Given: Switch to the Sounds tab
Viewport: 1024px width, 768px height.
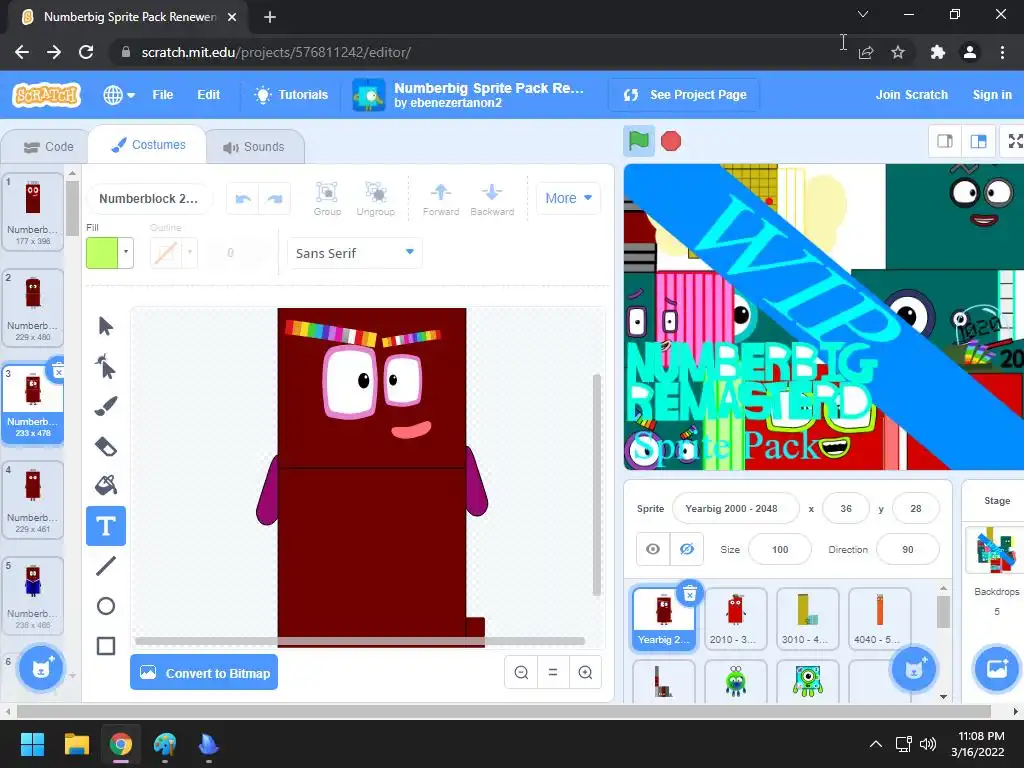Looking at the screenshot, I should click(x=254, y=147).
